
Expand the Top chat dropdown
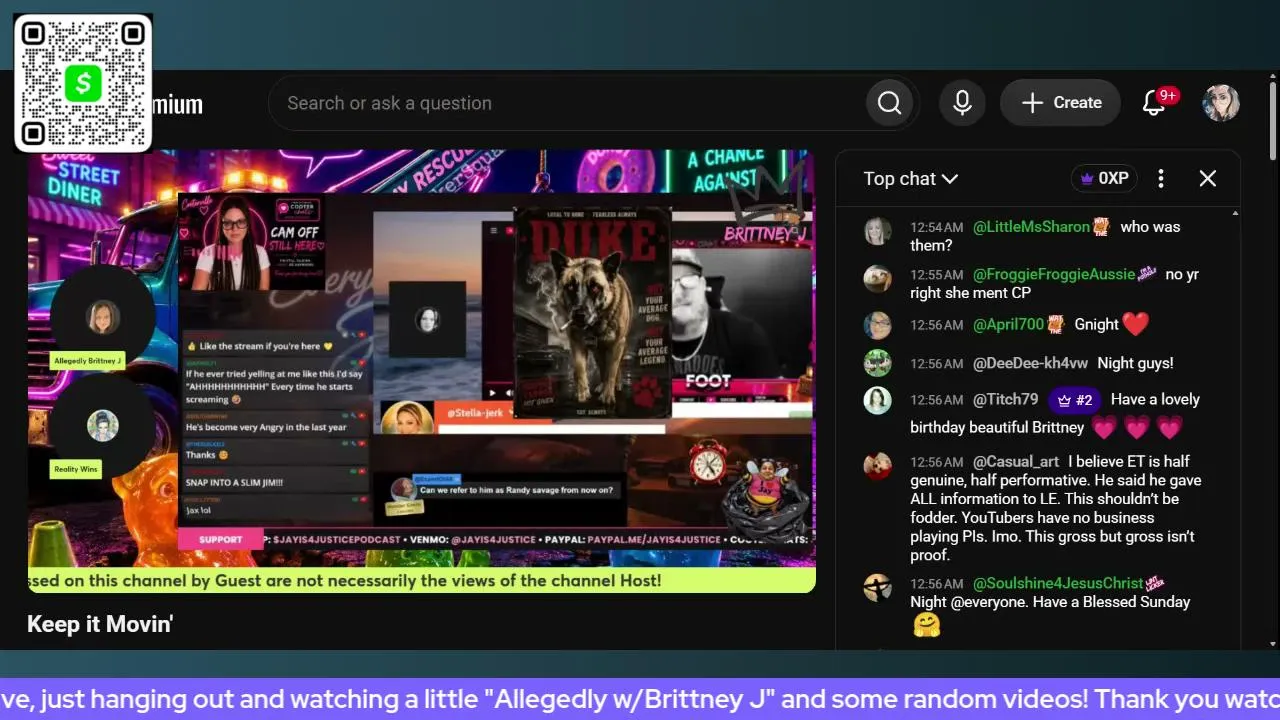point(911,178)
